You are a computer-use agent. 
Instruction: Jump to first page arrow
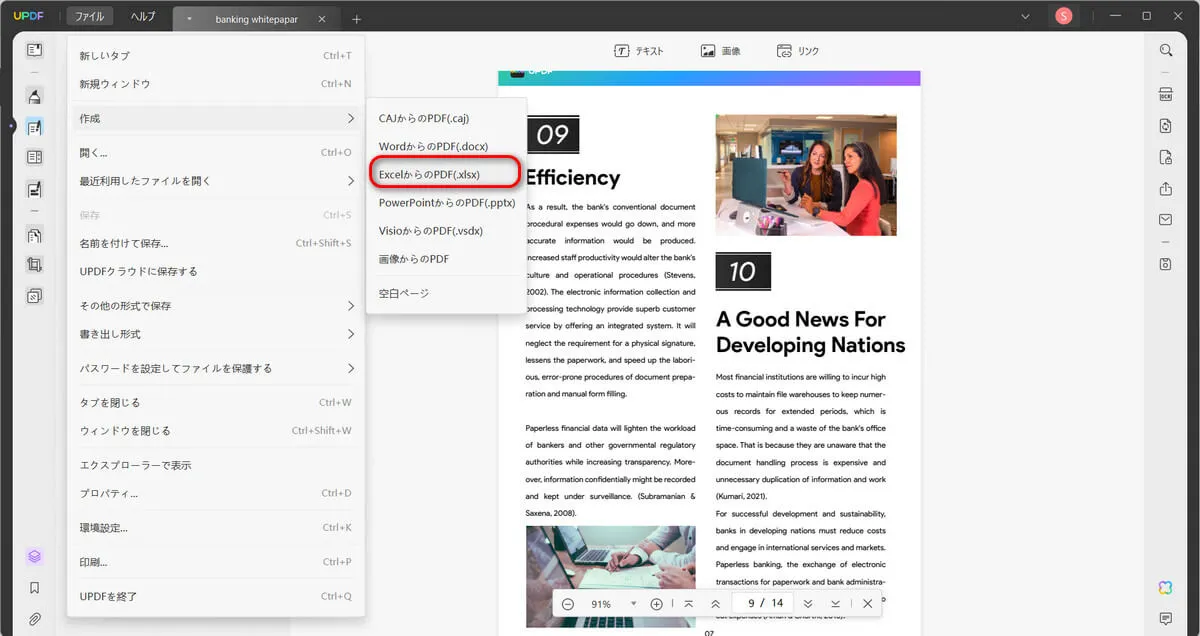tap(689, 604)
